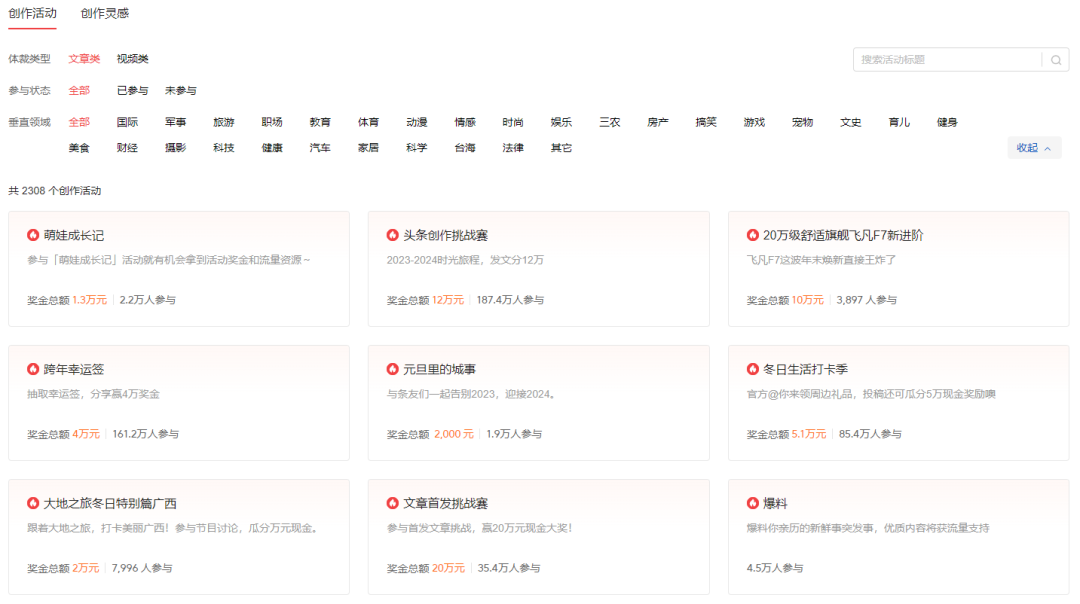The width and height of the screenshot is (1080, 604).
Task: Switch content type to 视频类
Action: coord(135,59)
